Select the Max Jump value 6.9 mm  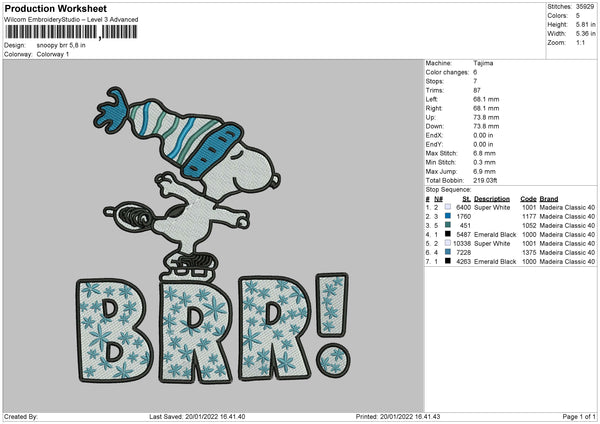point(484,171)
